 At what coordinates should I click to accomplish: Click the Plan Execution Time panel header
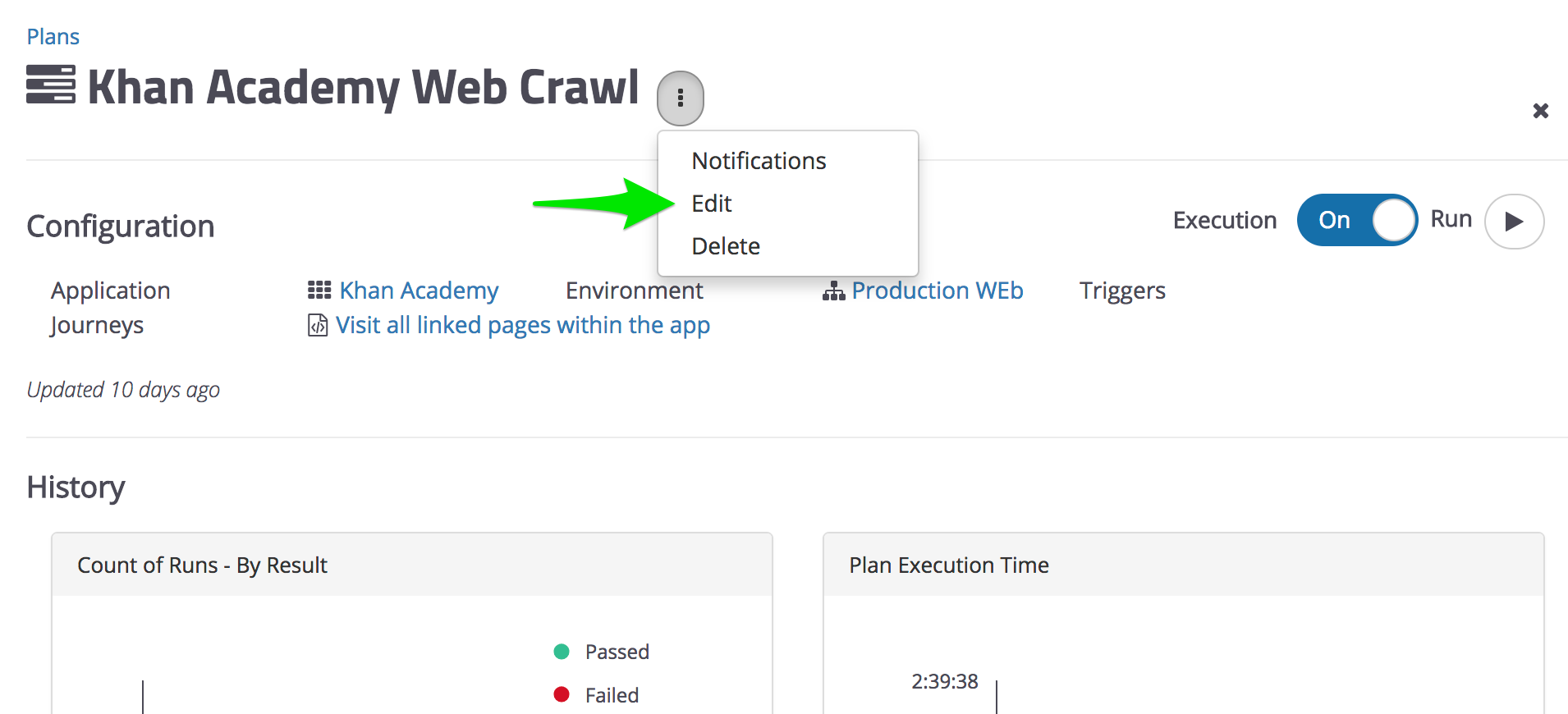click(1183, 565)
